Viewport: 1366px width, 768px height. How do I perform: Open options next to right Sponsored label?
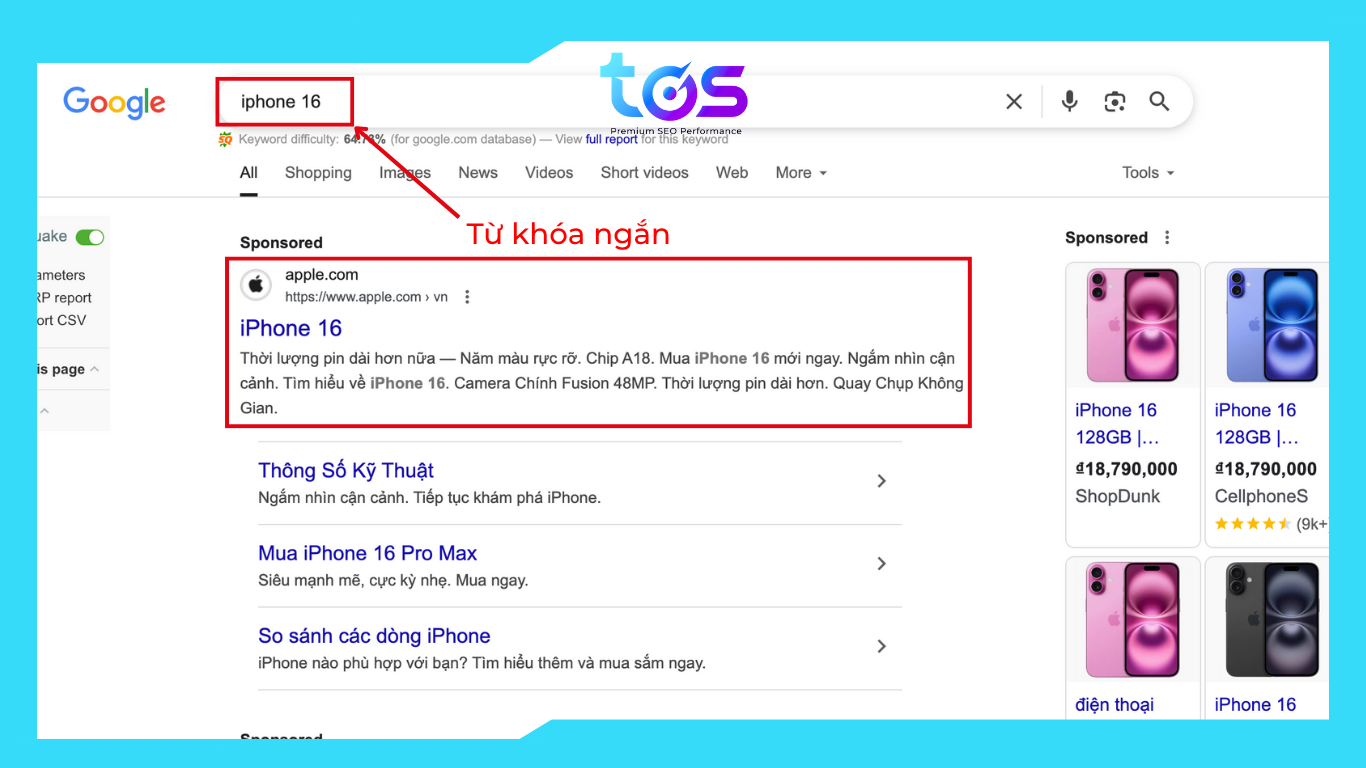click(x=1167, y=238)
